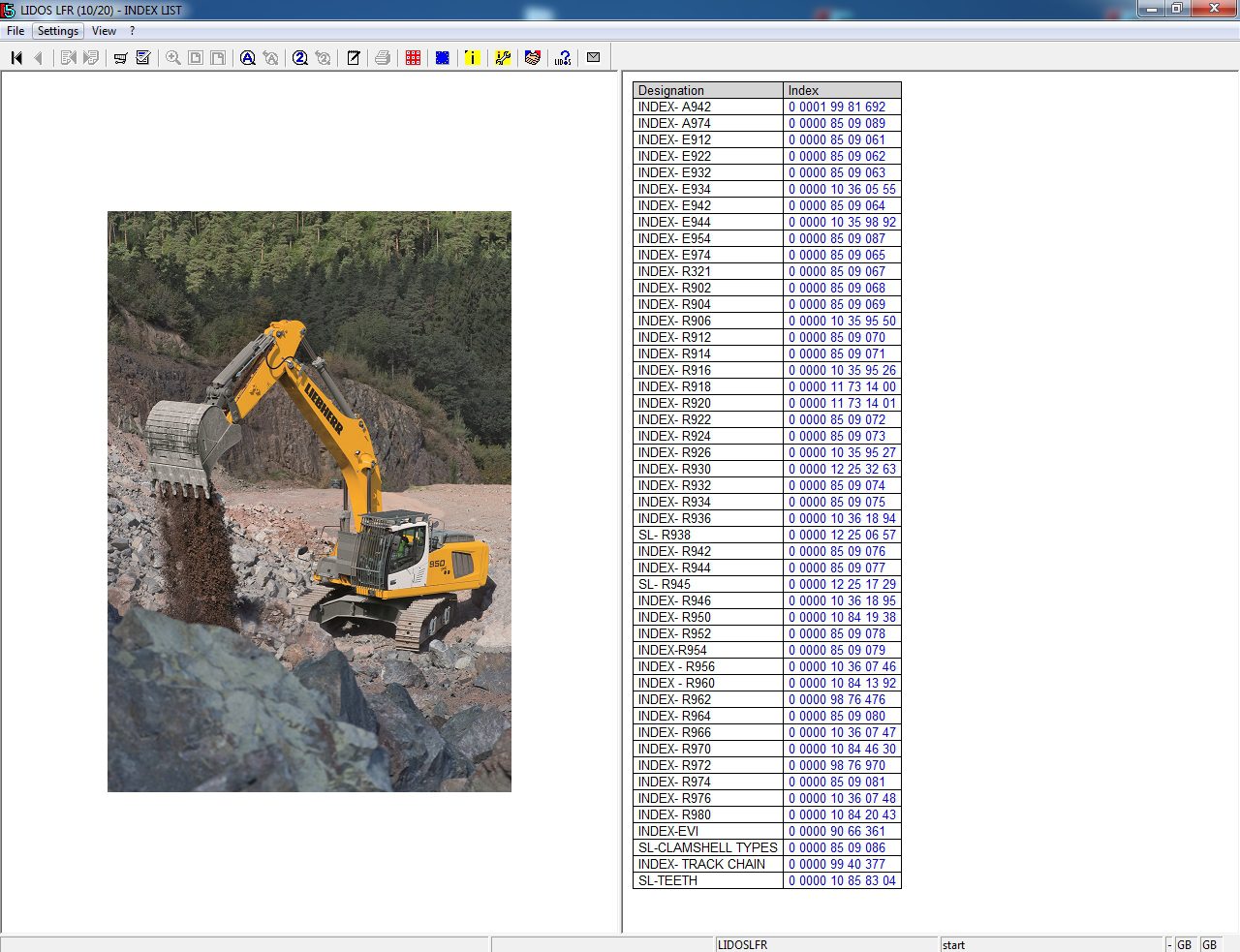Activate the zoom magnifier tool

(x=171, y=57)
